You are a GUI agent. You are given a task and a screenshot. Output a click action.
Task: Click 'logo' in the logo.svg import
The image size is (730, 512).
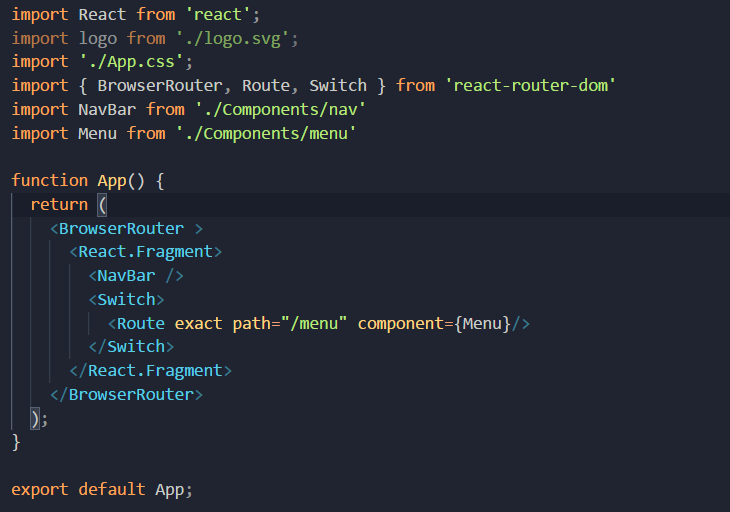(98, 39)
